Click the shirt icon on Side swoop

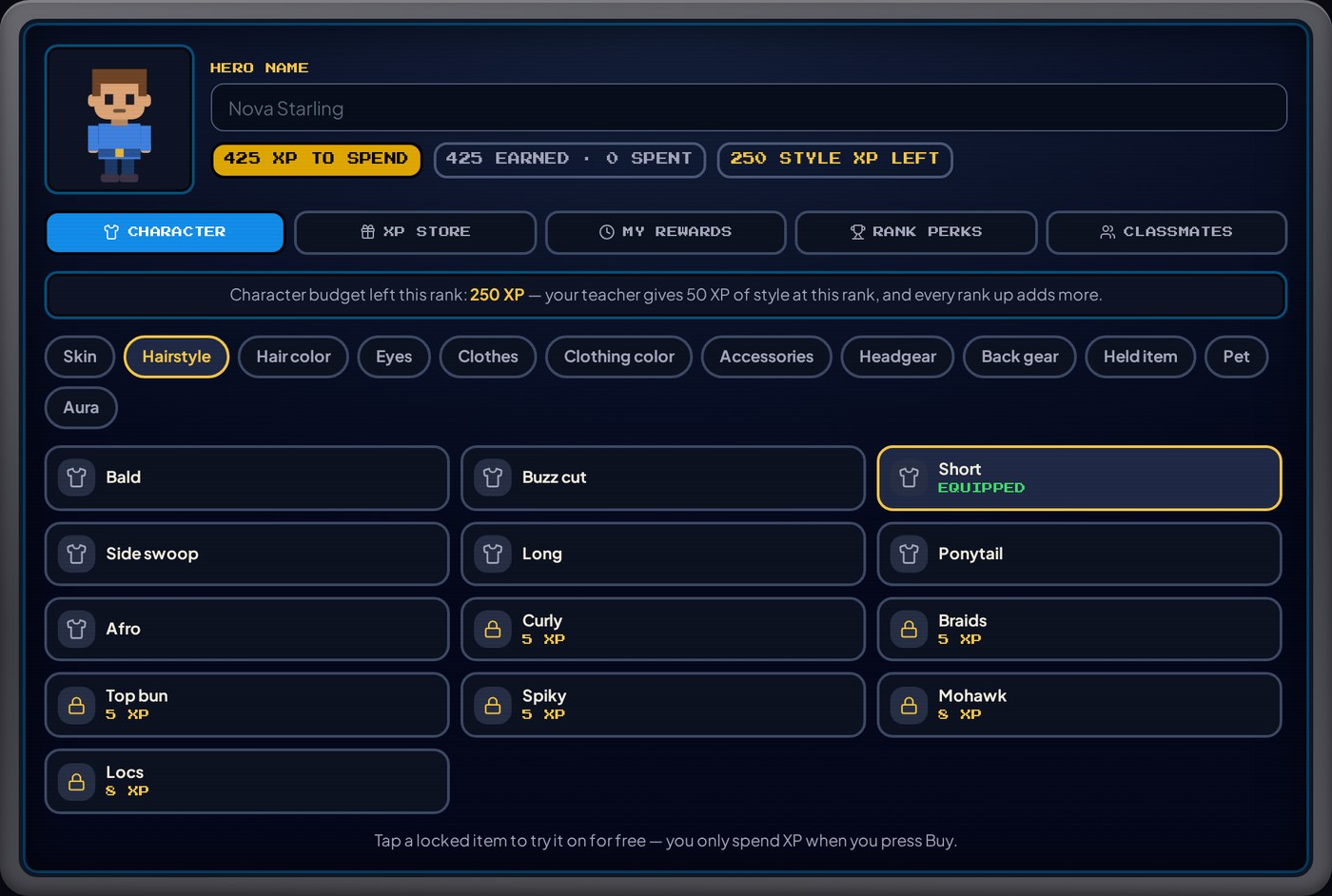76,554
